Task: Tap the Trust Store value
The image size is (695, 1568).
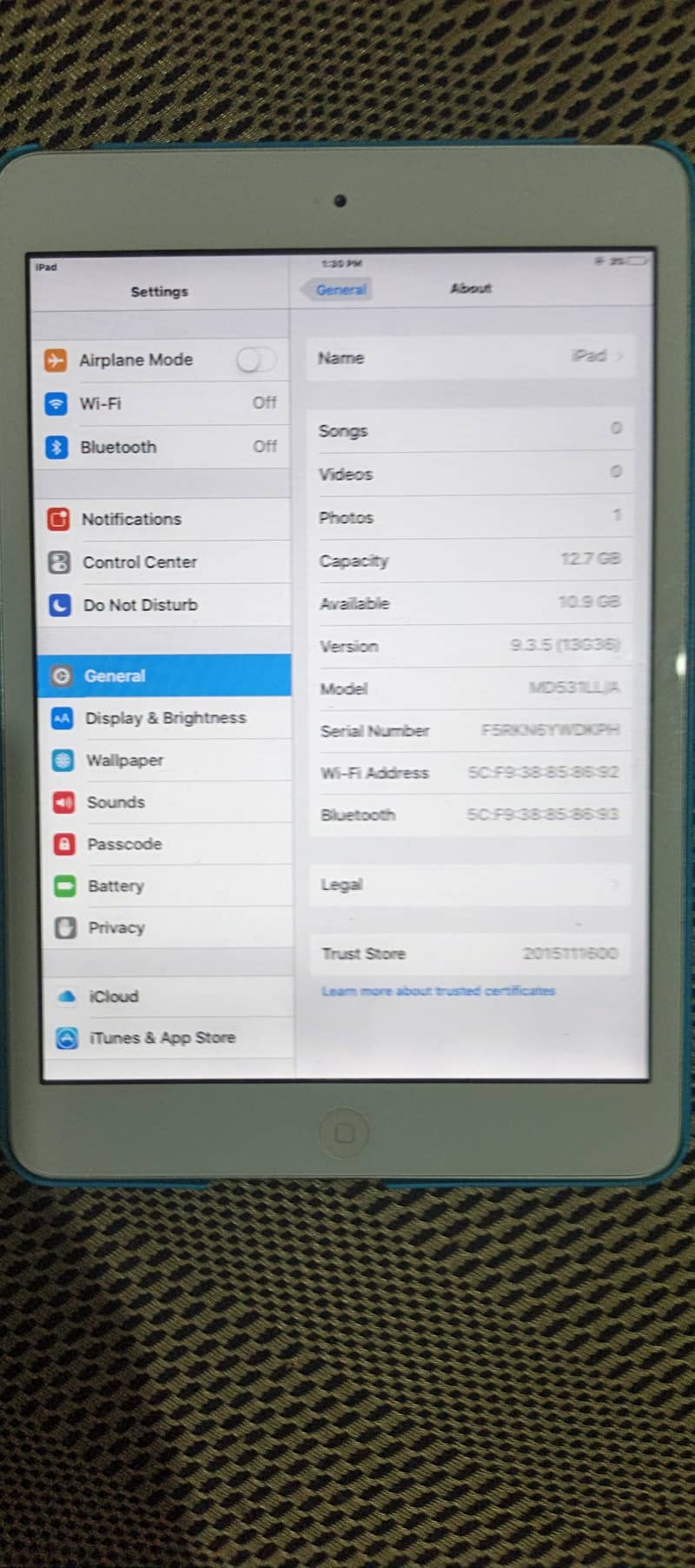Action: 570,953
